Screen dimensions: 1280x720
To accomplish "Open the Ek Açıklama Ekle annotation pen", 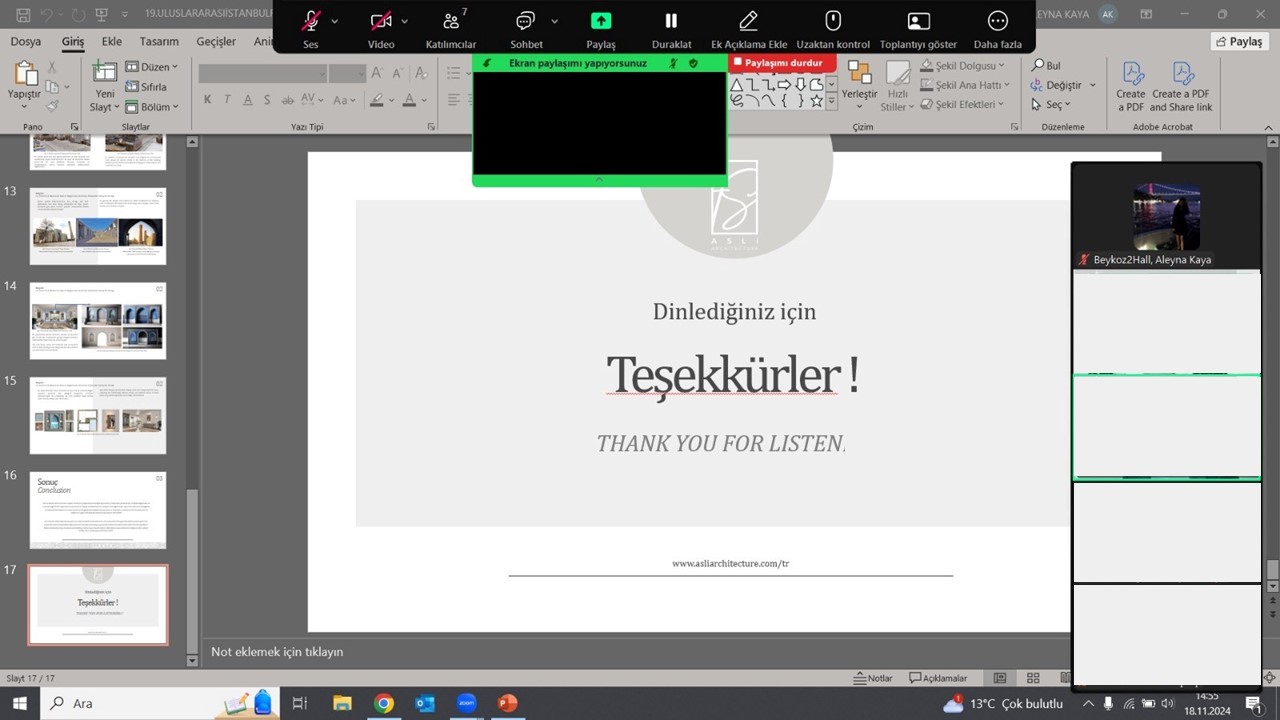I will coord(748,22).
